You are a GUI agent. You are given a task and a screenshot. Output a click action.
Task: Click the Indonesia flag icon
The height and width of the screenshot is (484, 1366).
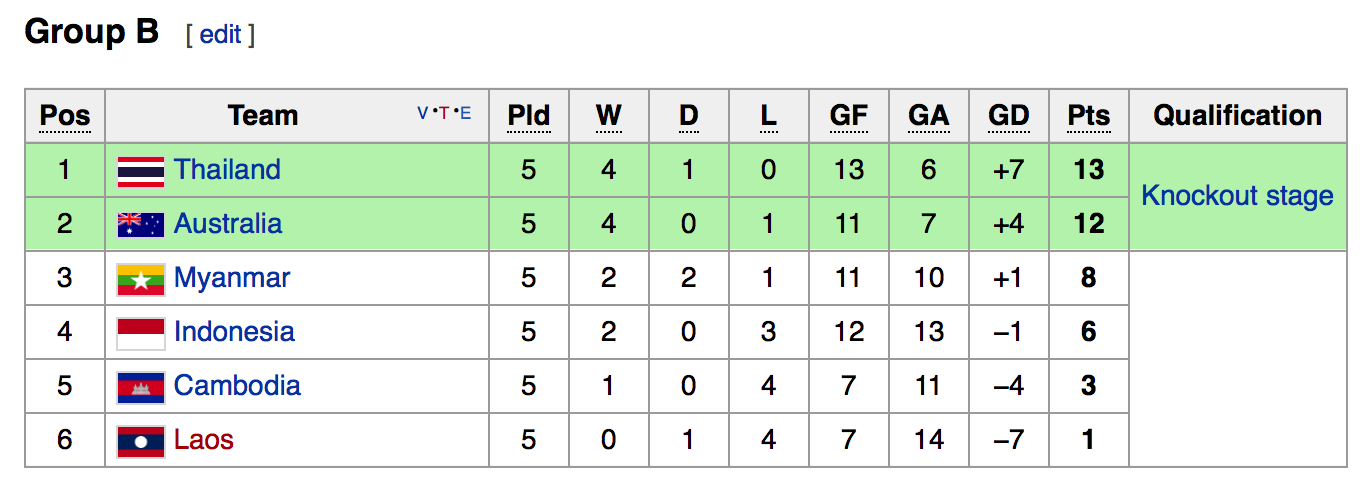(141, 333)
